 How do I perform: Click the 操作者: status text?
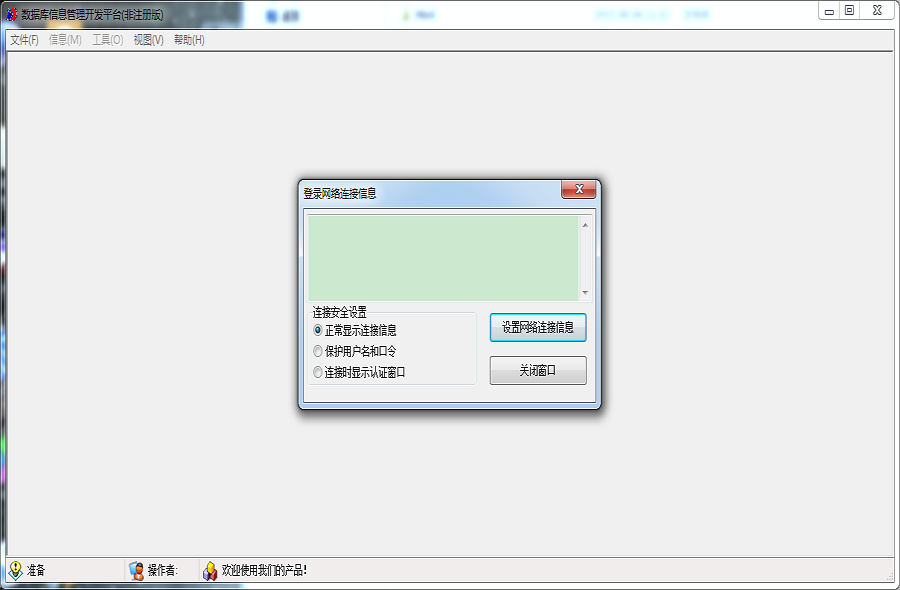tap(162, 570)
